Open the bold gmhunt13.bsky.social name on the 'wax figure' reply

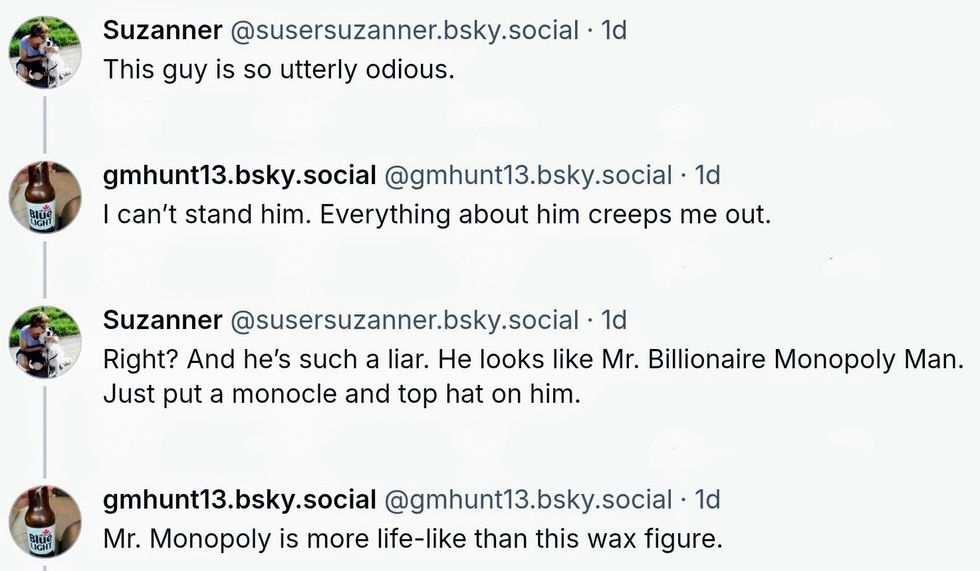(239, 499)
